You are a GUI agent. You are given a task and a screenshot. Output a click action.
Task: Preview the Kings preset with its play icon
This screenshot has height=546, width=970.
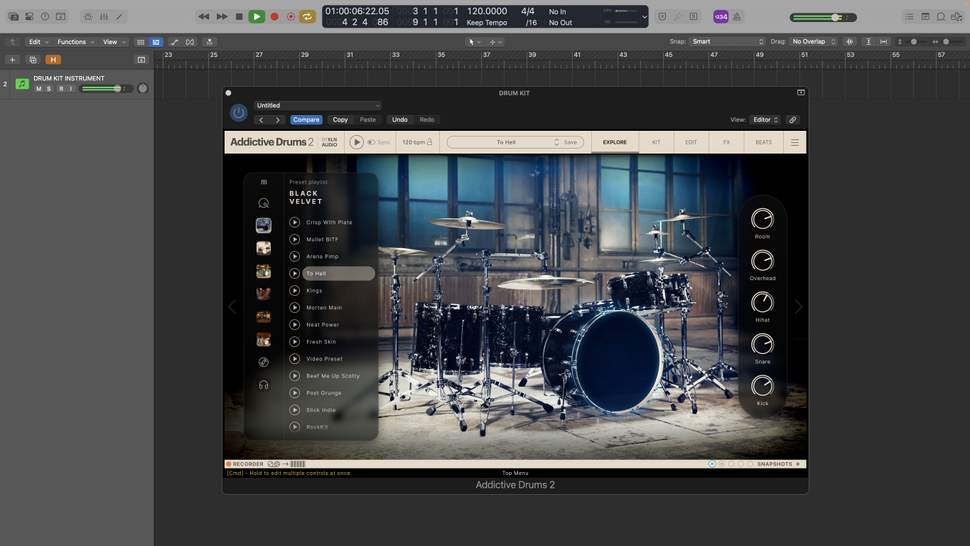coord(295,291)
